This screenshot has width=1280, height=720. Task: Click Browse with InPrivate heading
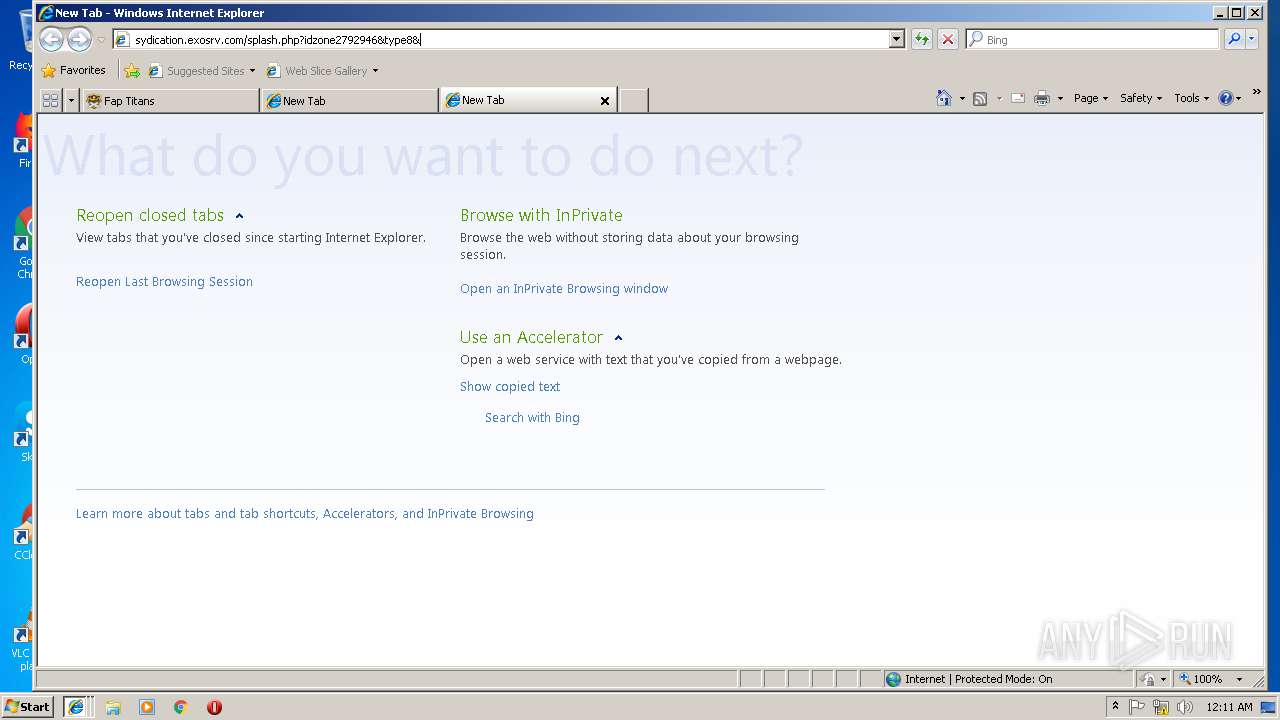541,215
